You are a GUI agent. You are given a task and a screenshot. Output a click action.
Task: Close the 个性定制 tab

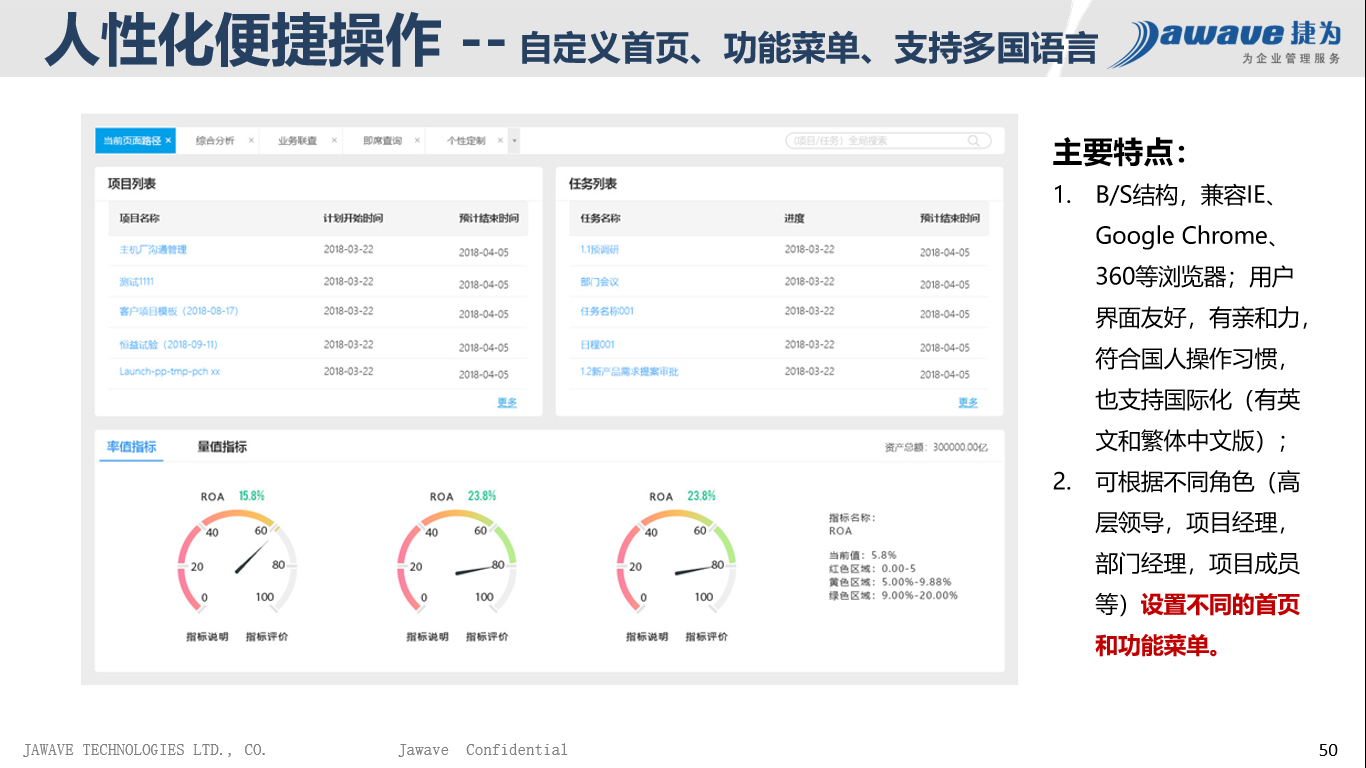click(501, 141)
